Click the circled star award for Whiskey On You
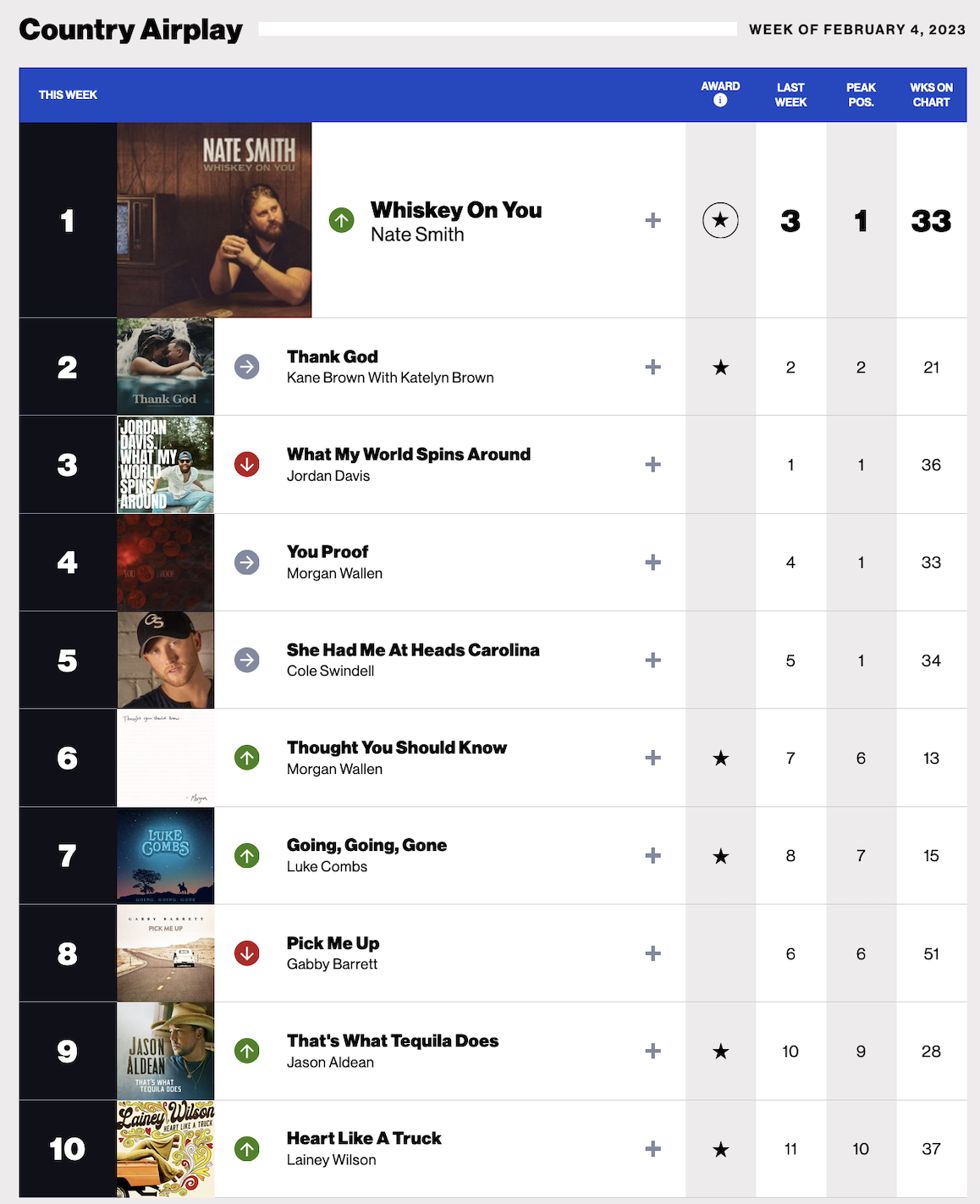 click(x=720, y=221)
